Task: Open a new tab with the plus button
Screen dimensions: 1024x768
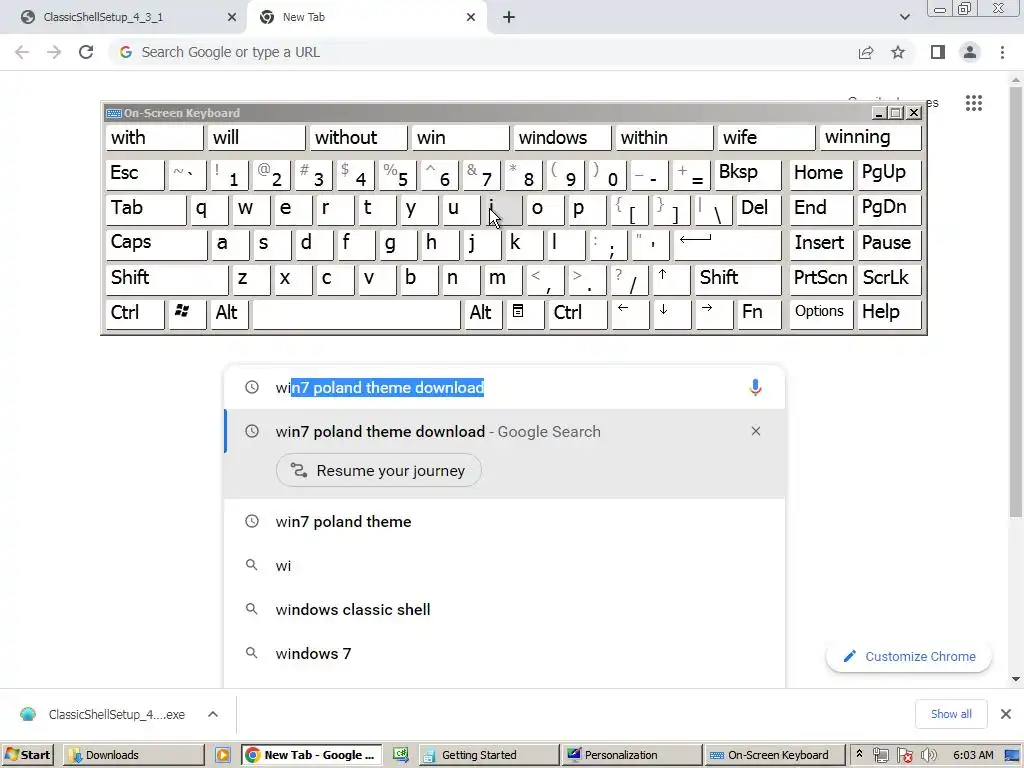Action: coord(509,17)
